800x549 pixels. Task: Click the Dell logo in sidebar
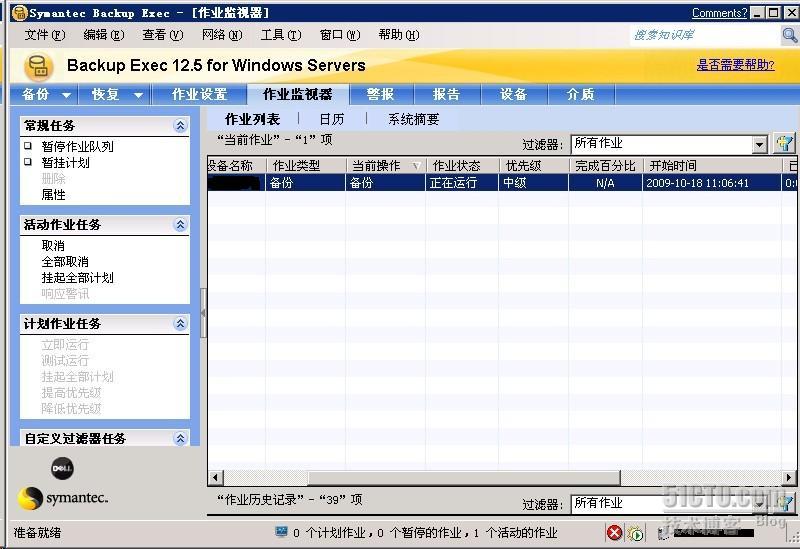pos(62,468)
